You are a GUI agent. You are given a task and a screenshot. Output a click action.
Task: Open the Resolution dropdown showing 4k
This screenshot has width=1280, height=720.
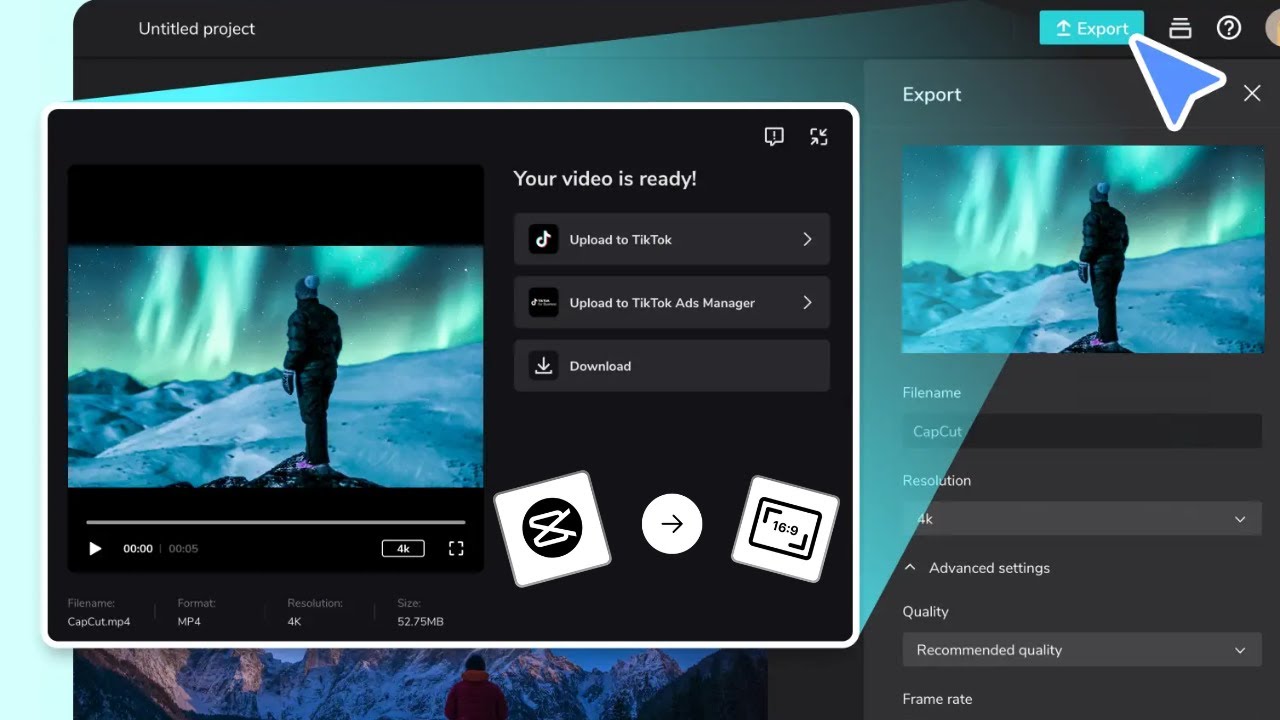(1082, 519)
